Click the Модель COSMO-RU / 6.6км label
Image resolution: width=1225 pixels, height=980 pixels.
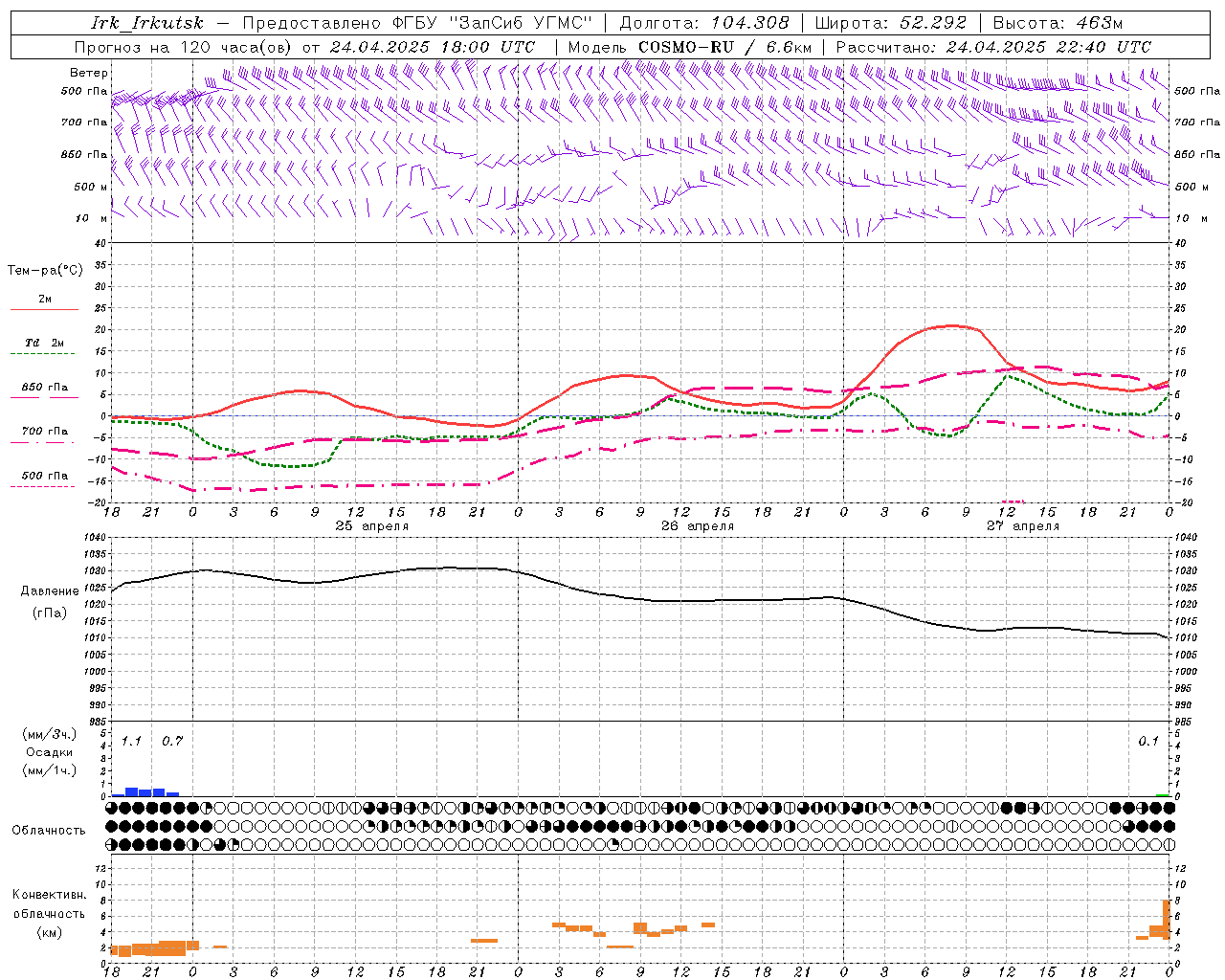coord(689,47)
